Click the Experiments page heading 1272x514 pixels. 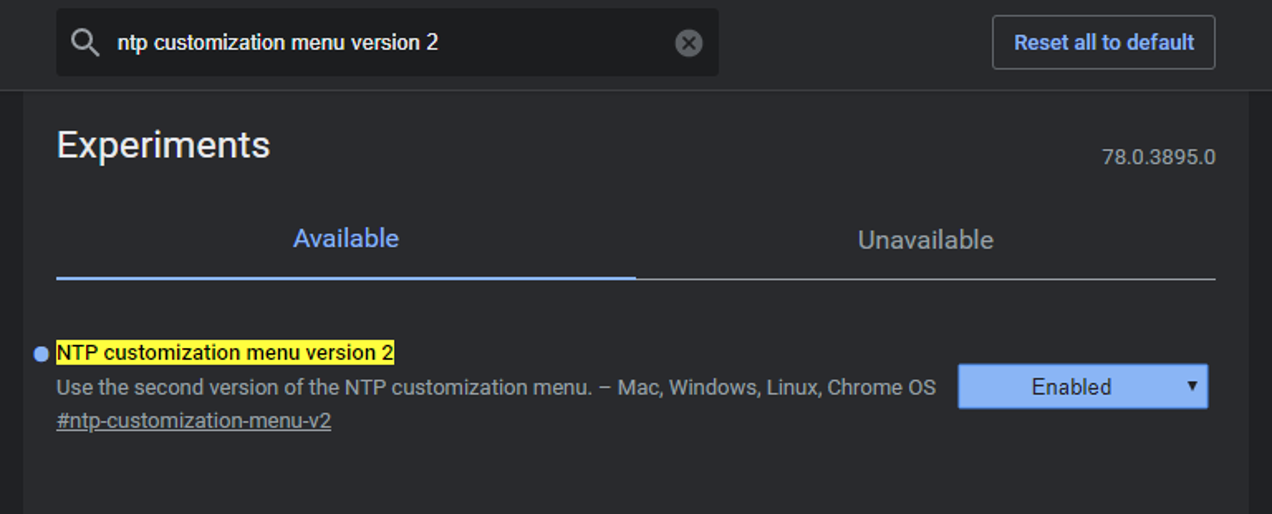[x=163, y=145]
